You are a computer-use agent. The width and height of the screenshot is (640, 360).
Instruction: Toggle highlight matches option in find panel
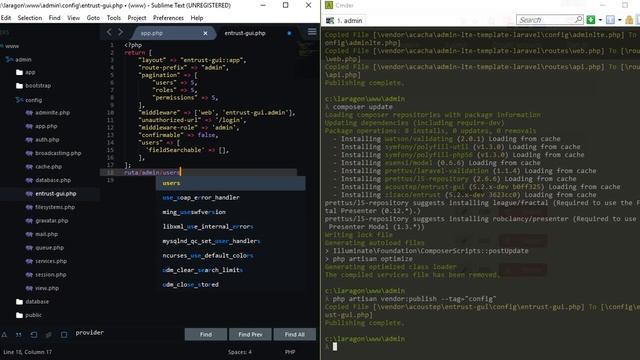click(64, 335)
